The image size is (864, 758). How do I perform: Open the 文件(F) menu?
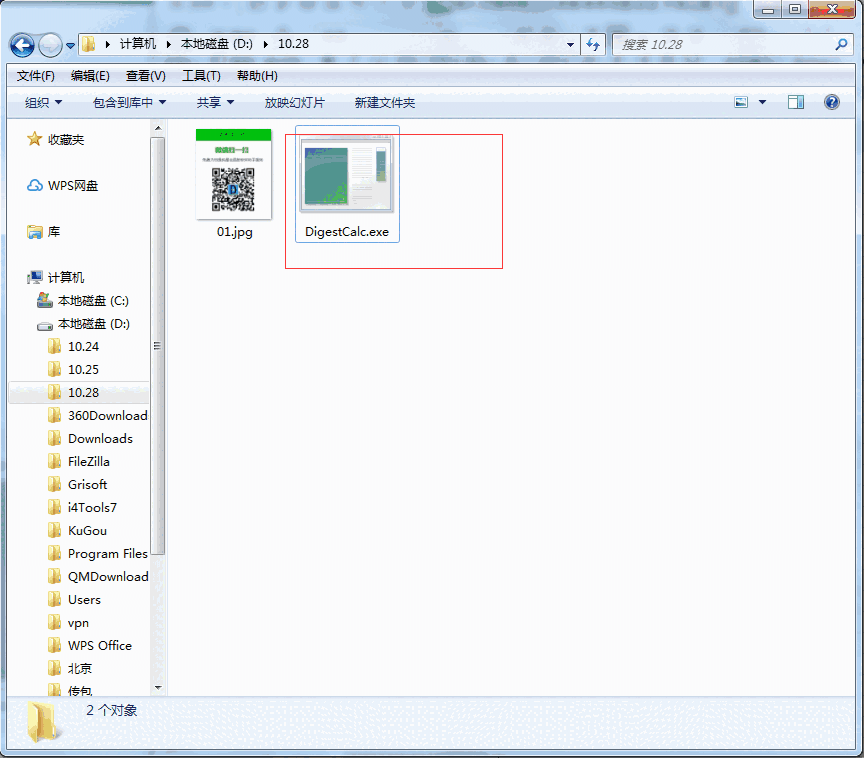click(35, 75)
